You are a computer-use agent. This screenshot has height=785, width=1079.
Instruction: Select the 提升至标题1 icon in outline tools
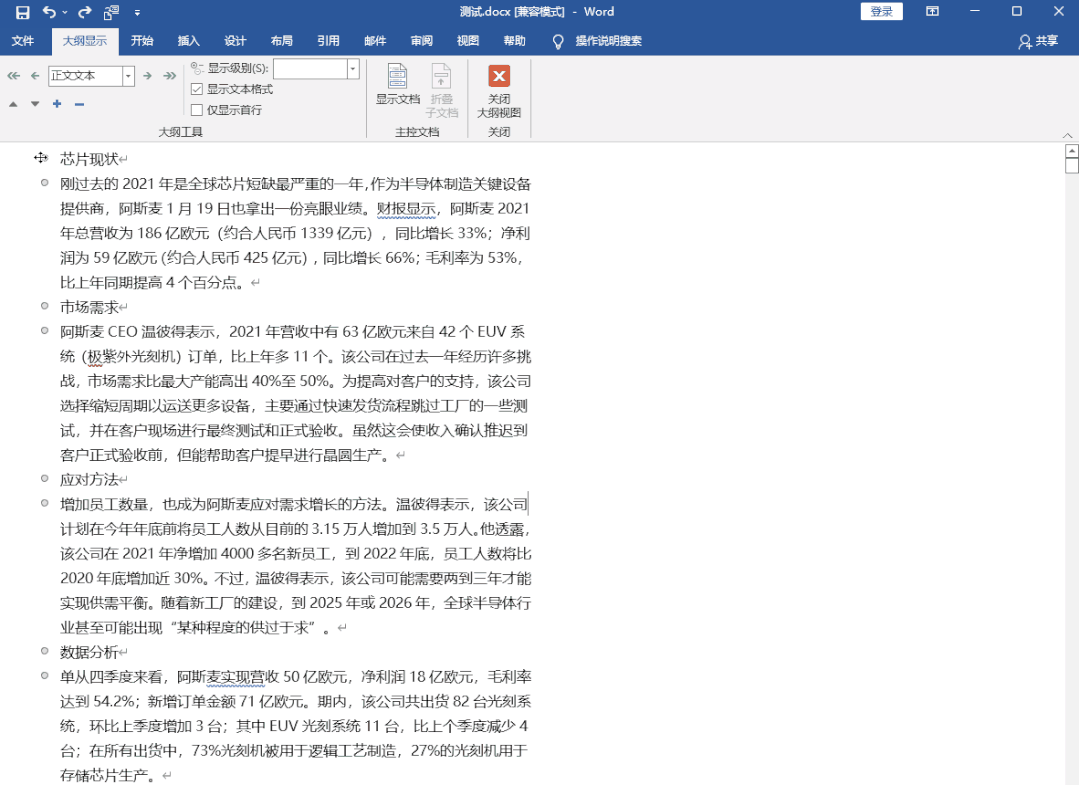coord(13,75)
